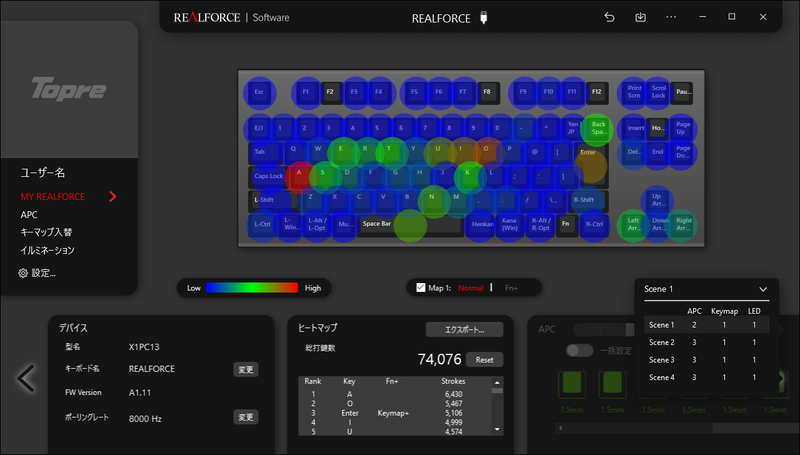Choose Scene 3 from the scene list
Screen dimensions: 800x455
pyautogui.click(x=707, y=360)
